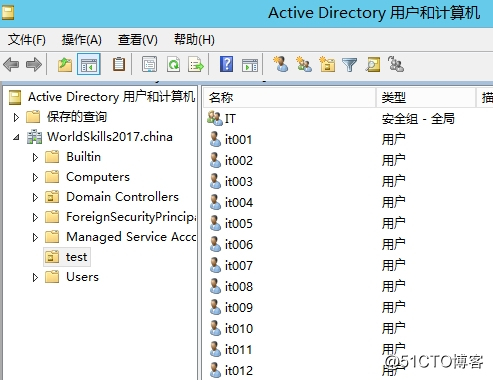This screenshot has height=380, width=493.
Task: Toggle the show/hide action pane icon
Action: [250, 65]
